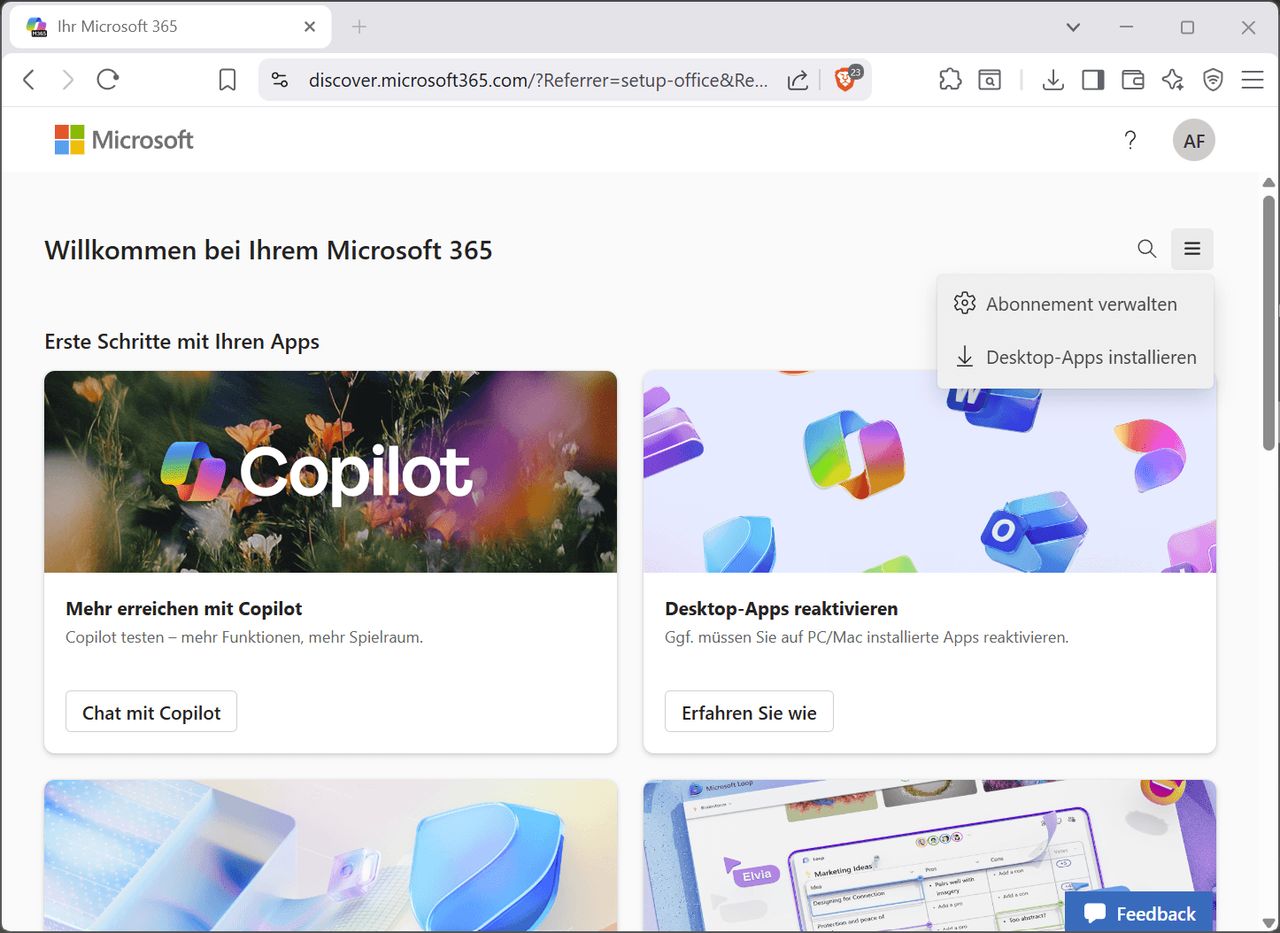Bookmark this page with bookmark icon
The height and width of the screenshot is (933, 1280).
228,80
